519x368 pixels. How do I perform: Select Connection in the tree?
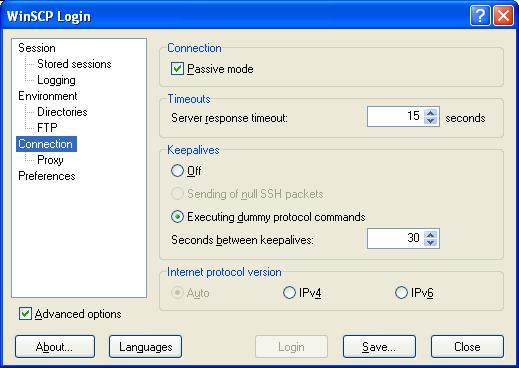coord(46,144)
